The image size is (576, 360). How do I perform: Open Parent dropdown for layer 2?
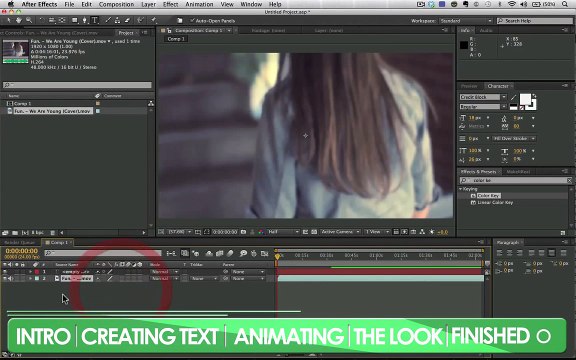(x=248, y=279)
